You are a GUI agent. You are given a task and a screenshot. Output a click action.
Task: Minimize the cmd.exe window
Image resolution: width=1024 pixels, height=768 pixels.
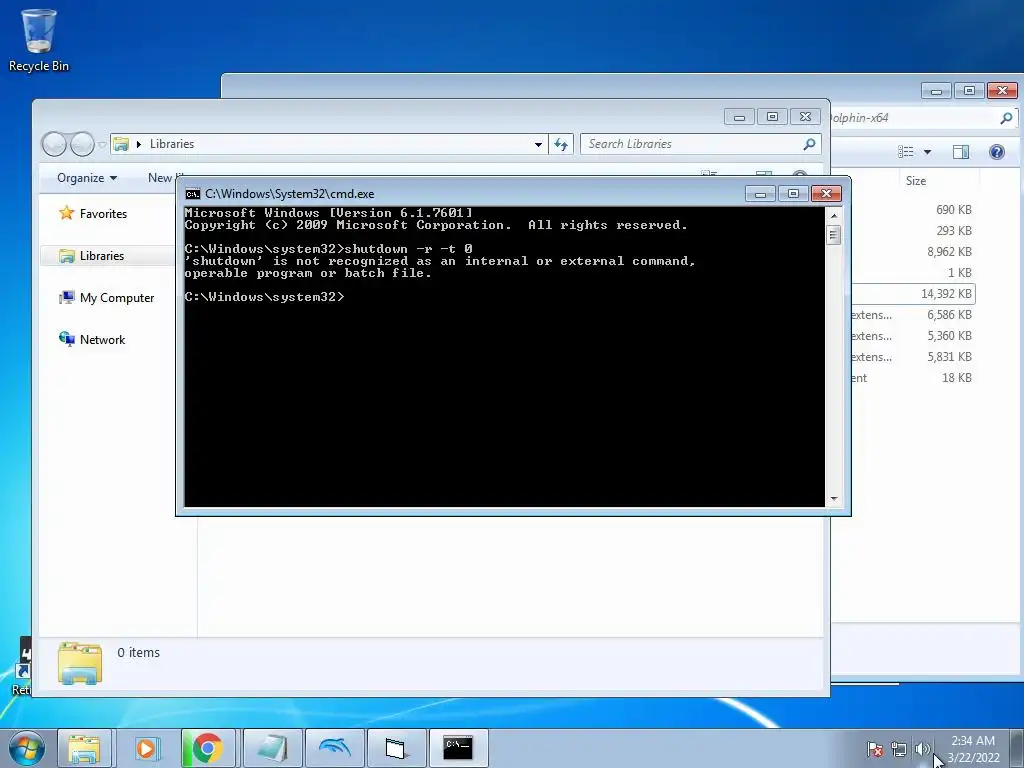pos(760,194)
